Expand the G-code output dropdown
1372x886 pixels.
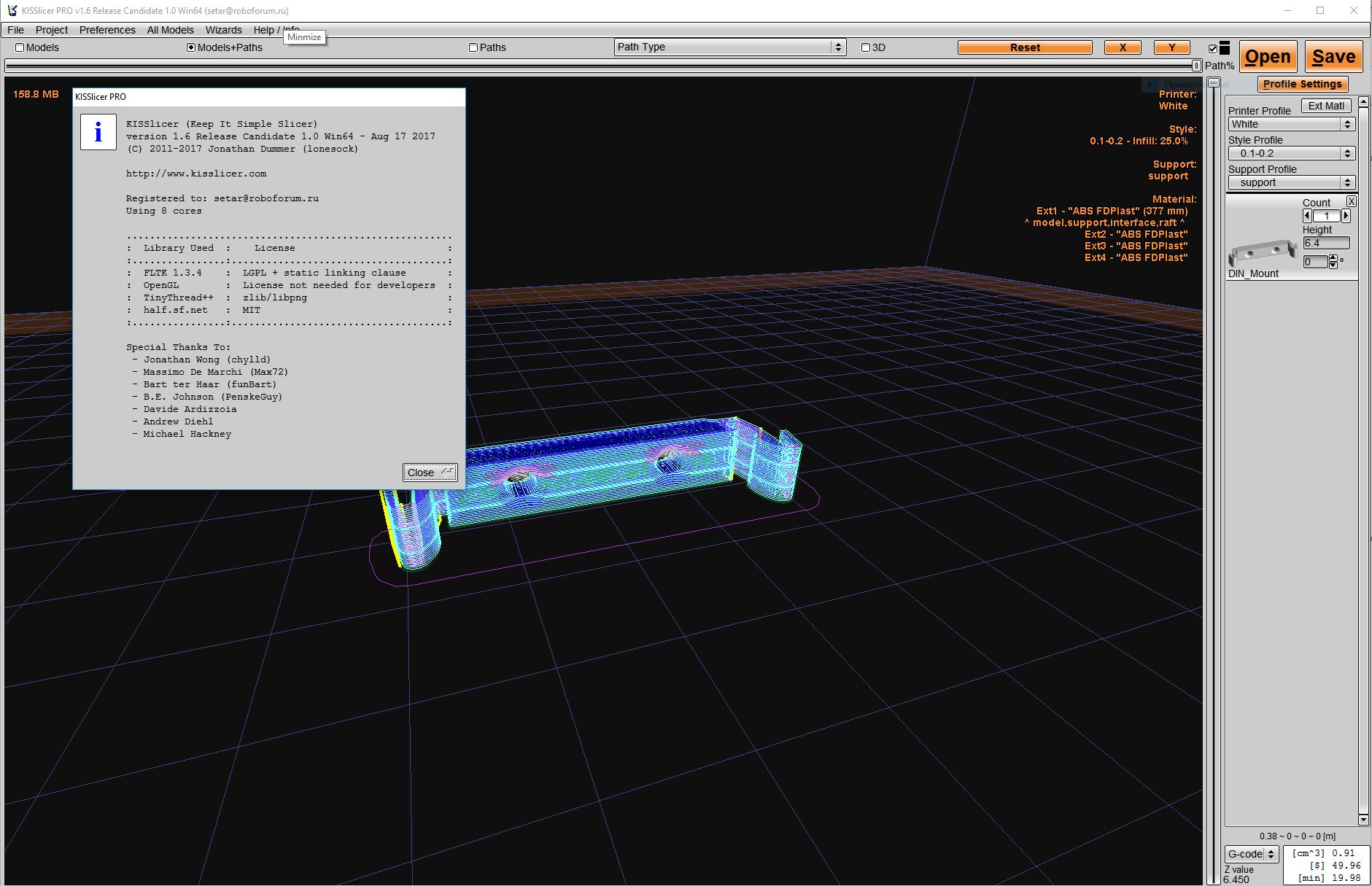(1252, 854)
